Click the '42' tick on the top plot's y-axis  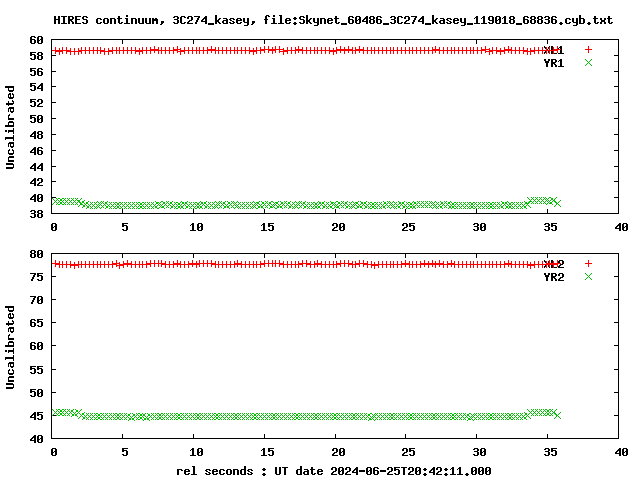[36, 182]
